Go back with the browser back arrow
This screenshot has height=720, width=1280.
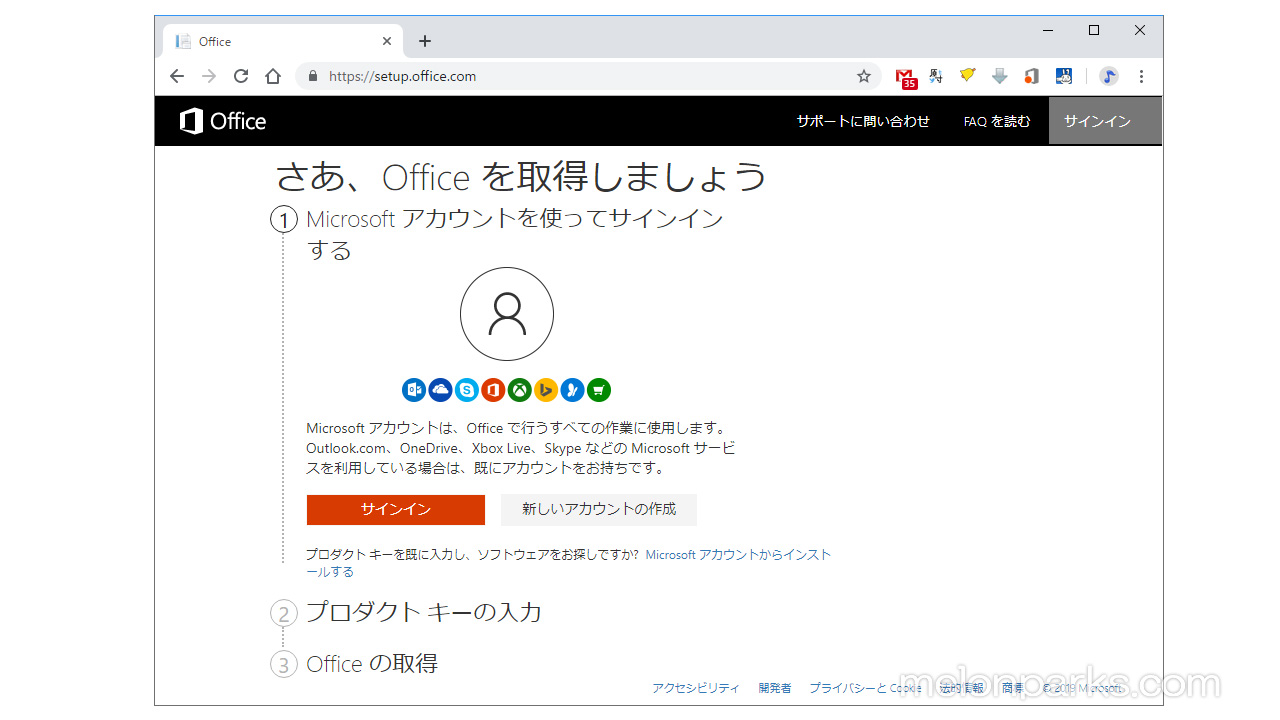click(x=177, y=76)
